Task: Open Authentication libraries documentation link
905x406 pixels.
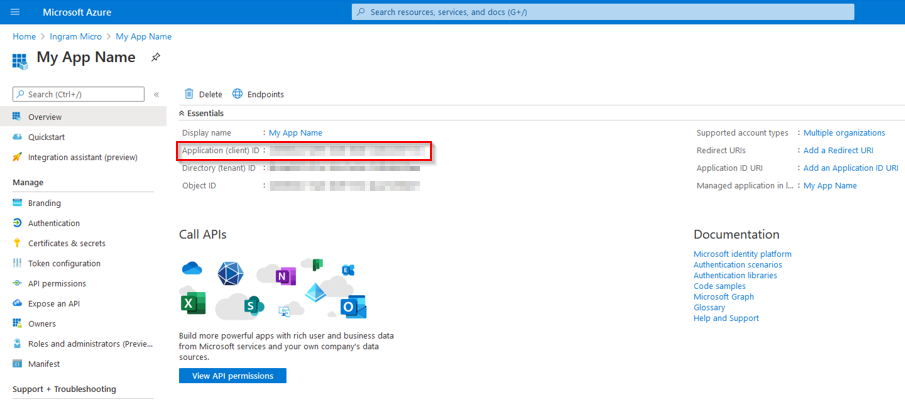Action: pyautogui.click(x=735, y=275)
